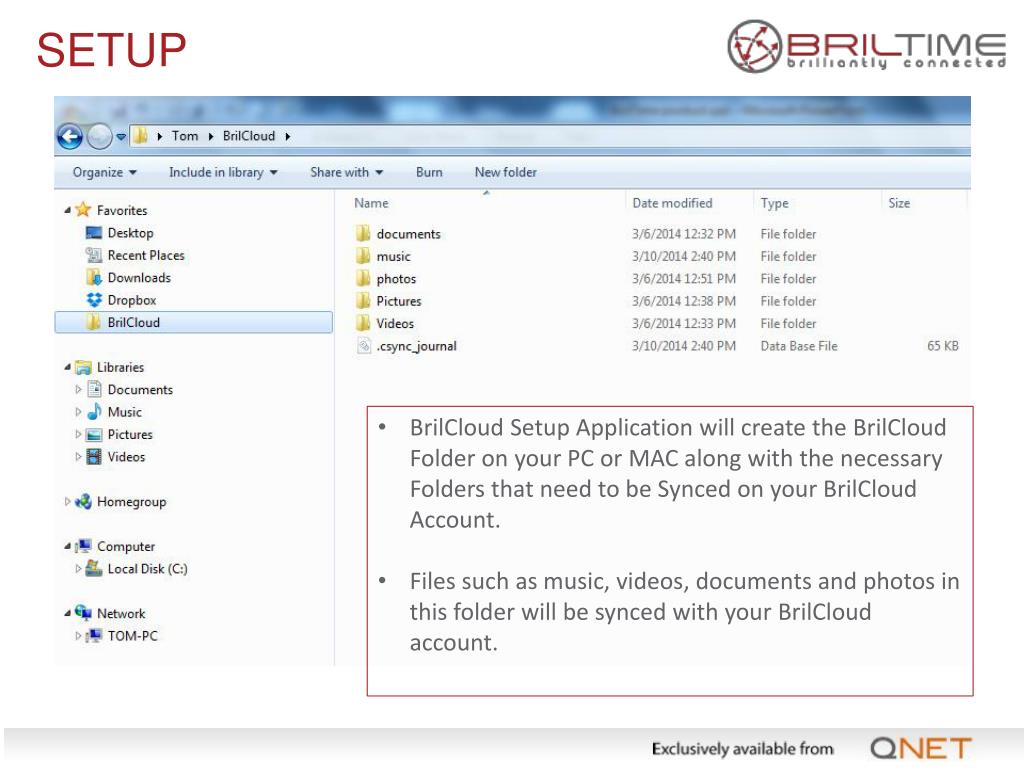Click the Downloads folder icon
This screenshot has height=768, width=1024.
point(94,278)
